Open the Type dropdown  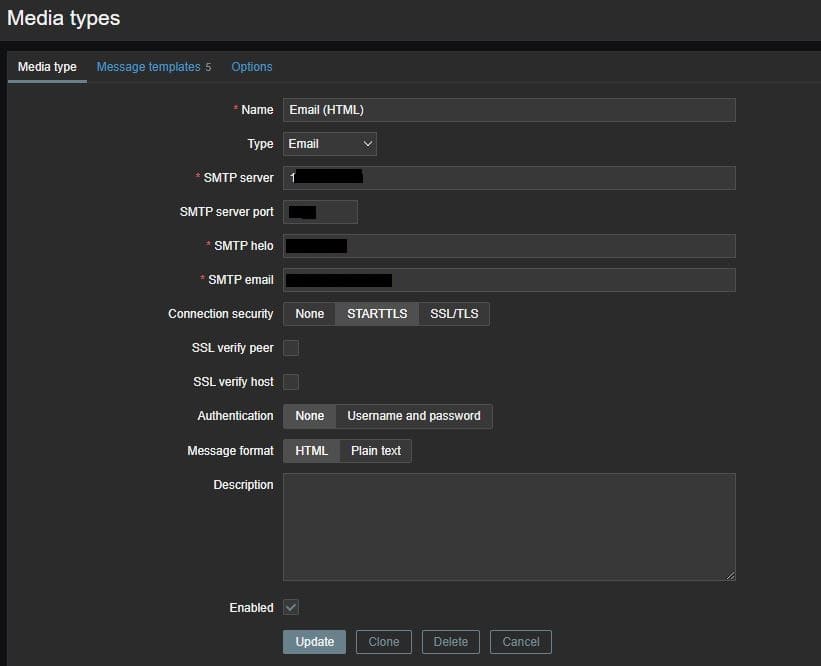(x=330, y=144)
